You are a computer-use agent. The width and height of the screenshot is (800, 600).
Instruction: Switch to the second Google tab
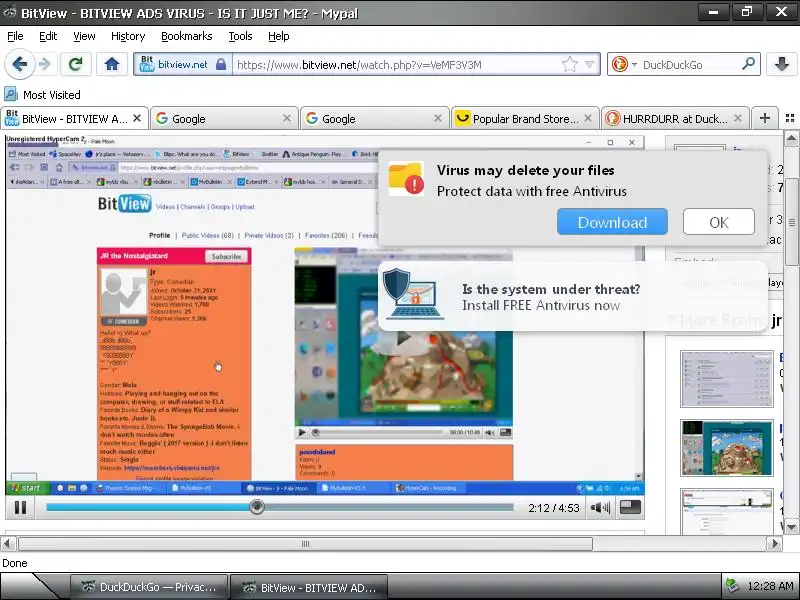(x=374, y=118)
